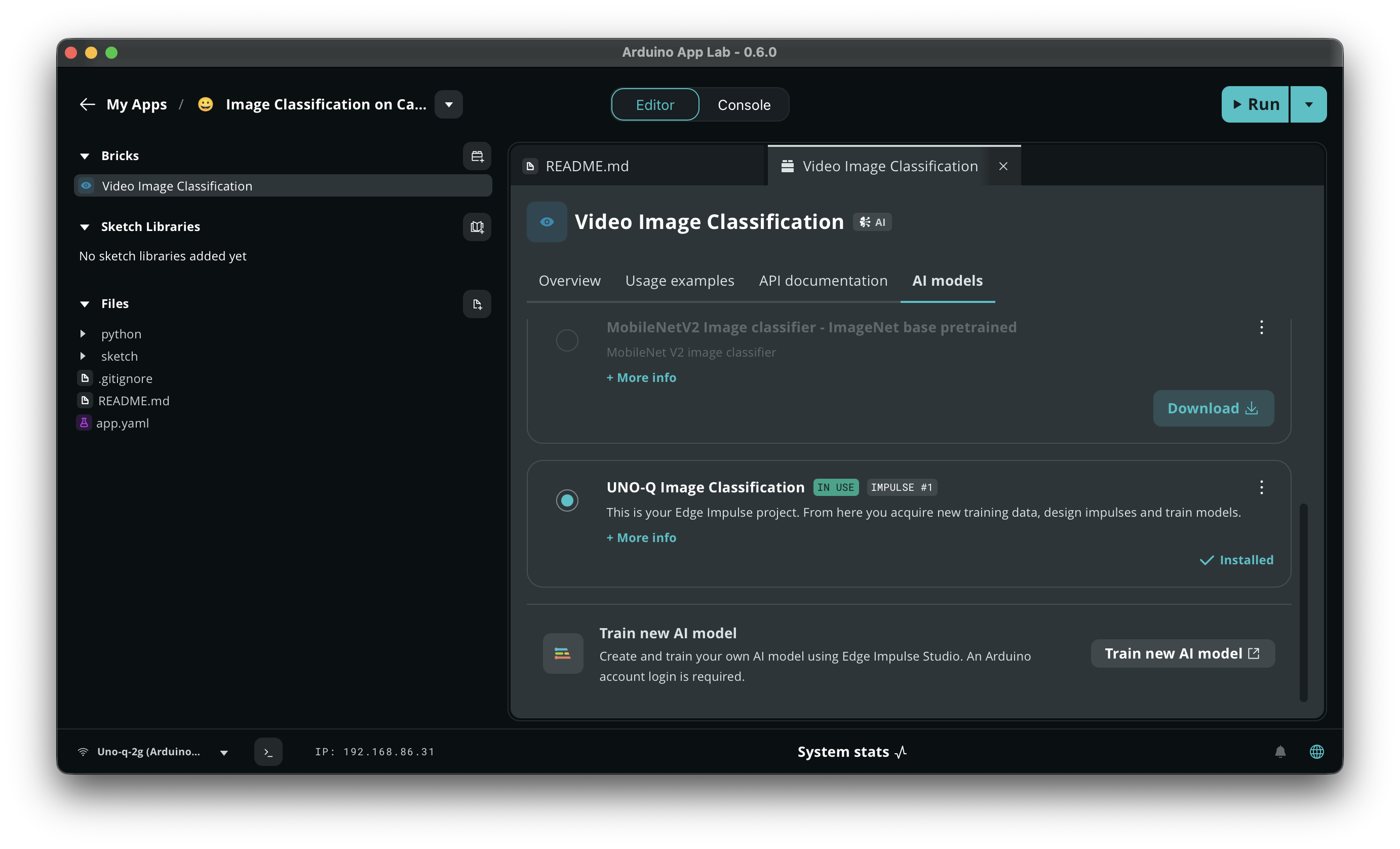Click the .gitignore file icon
The height and width of the screenshot is (849, 1400).
point(85,378)
